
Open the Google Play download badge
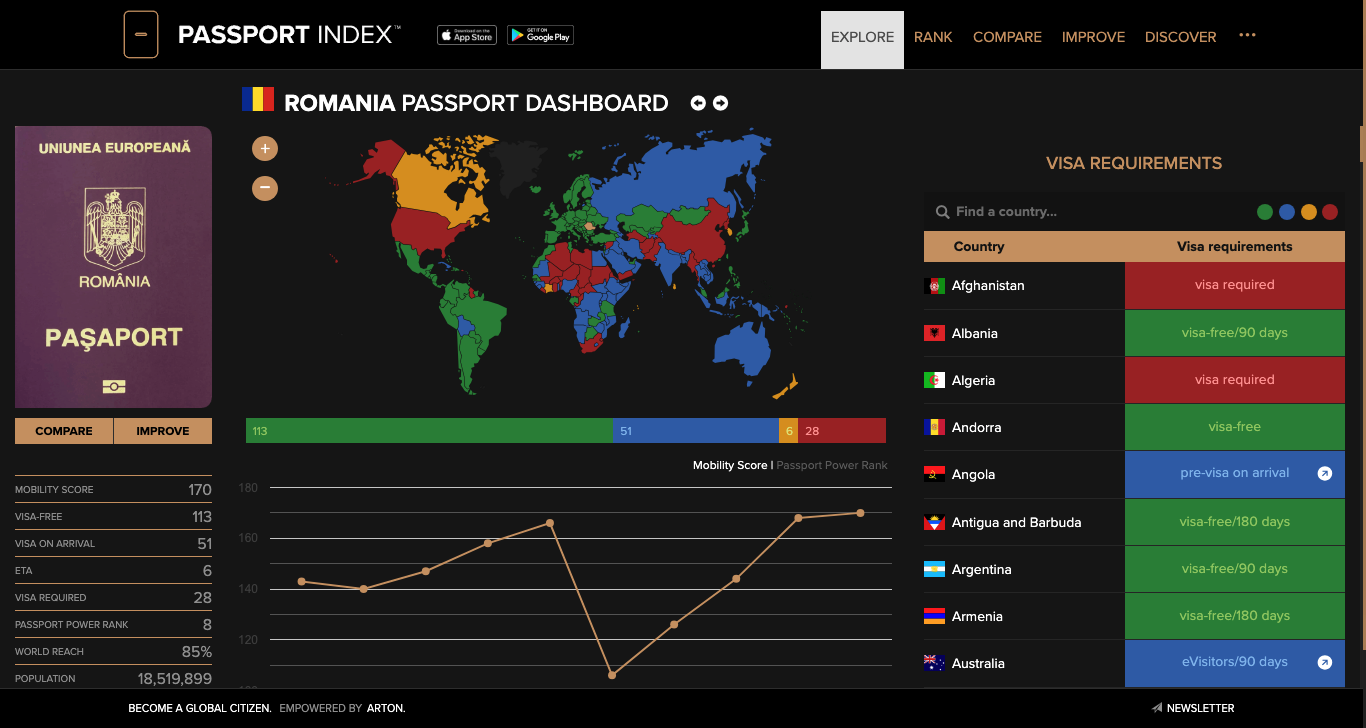(x=540, y=35)
